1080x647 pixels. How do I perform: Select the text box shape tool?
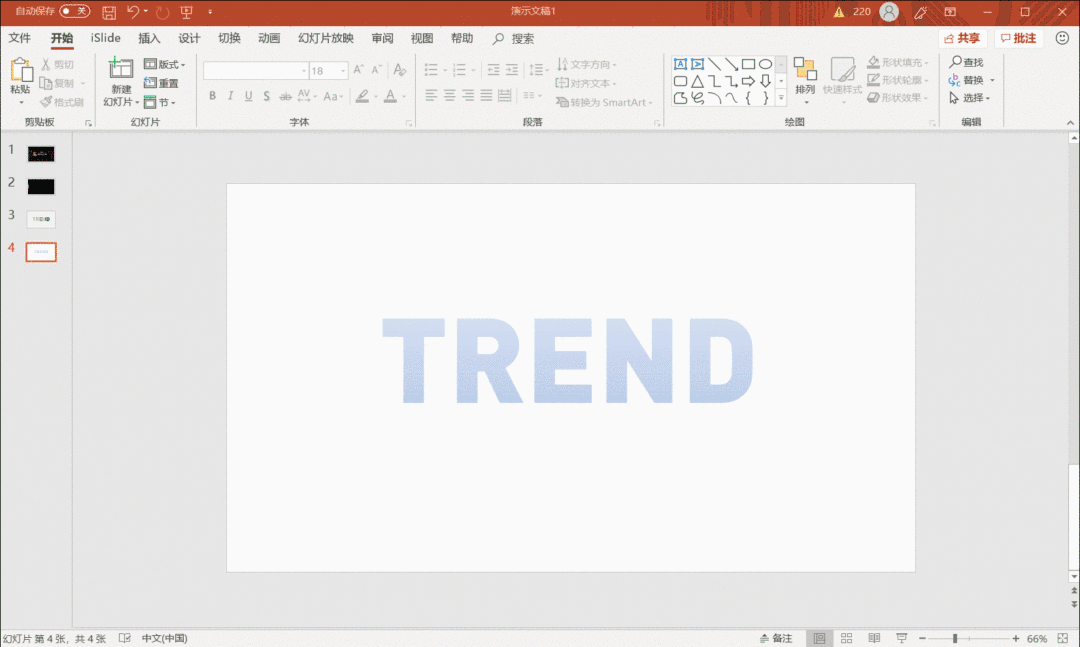(x=681, y=64)
